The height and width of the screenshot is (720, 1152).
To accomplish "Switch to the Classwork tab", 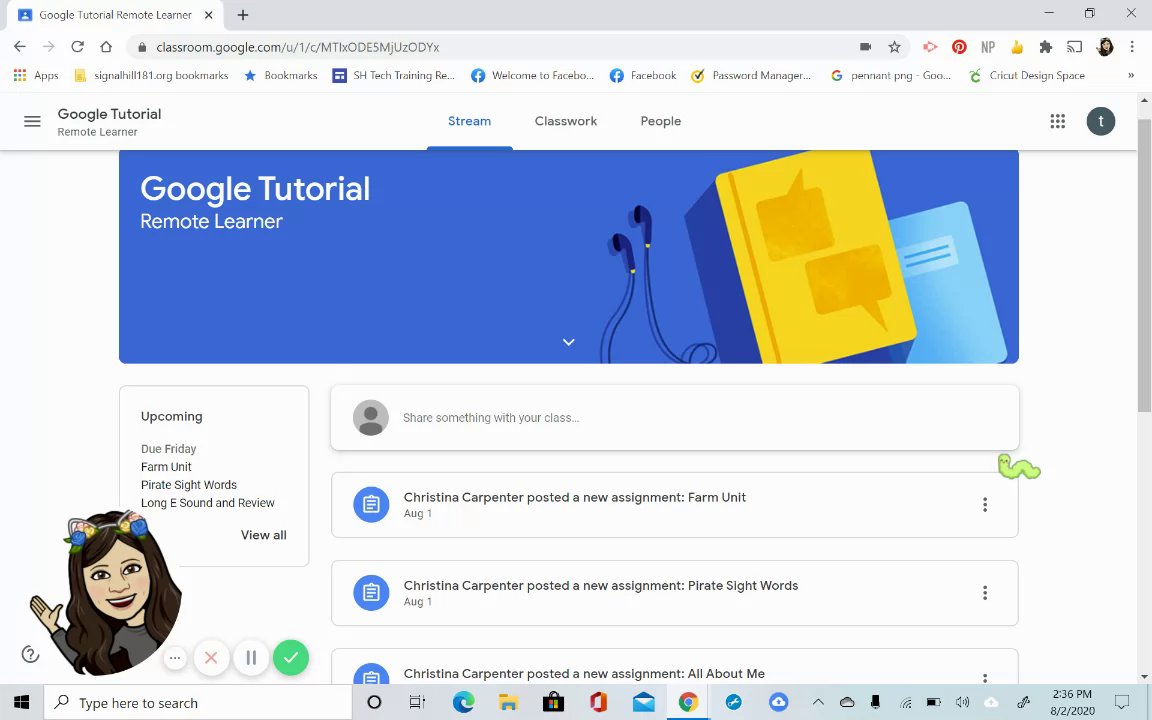I will pos(566,121).
